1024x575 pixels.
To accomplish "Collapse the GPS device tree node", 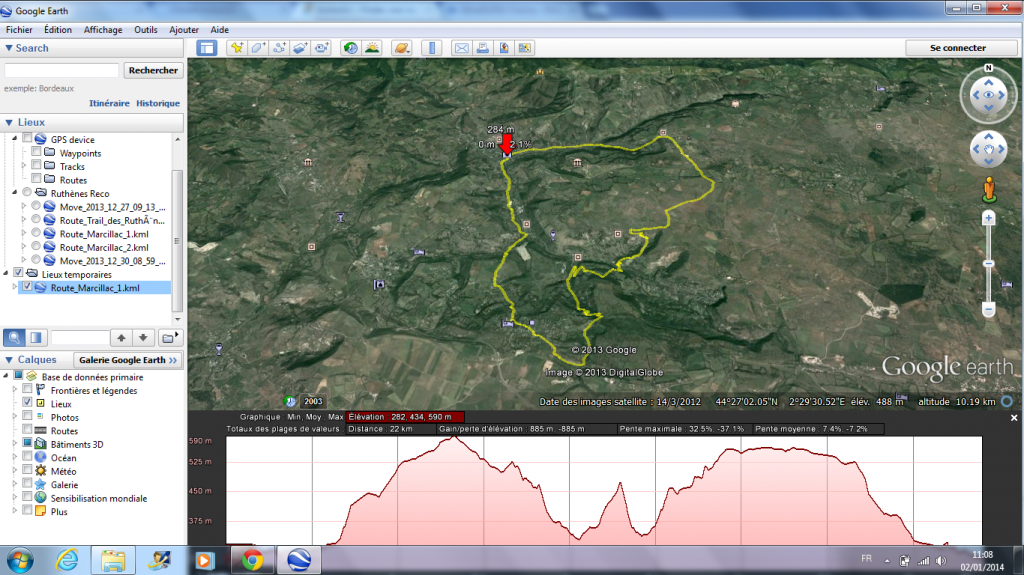I will [x=15, y=139].
